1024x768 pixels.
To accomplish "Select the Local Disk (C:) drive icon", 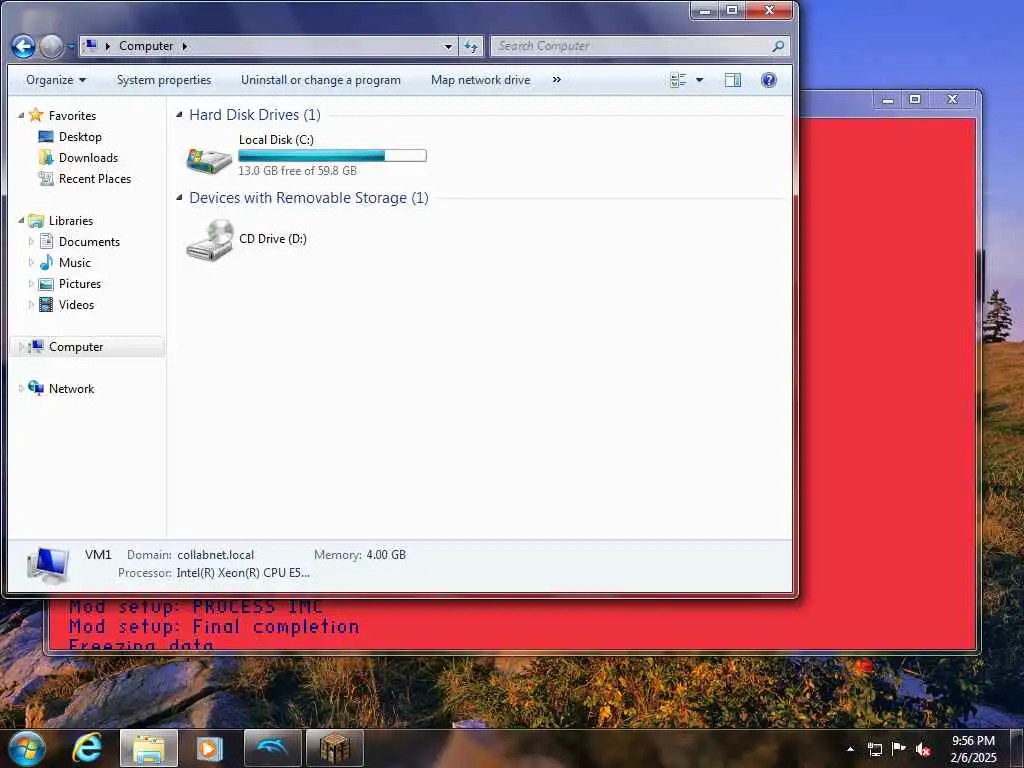I will point(209,159).
